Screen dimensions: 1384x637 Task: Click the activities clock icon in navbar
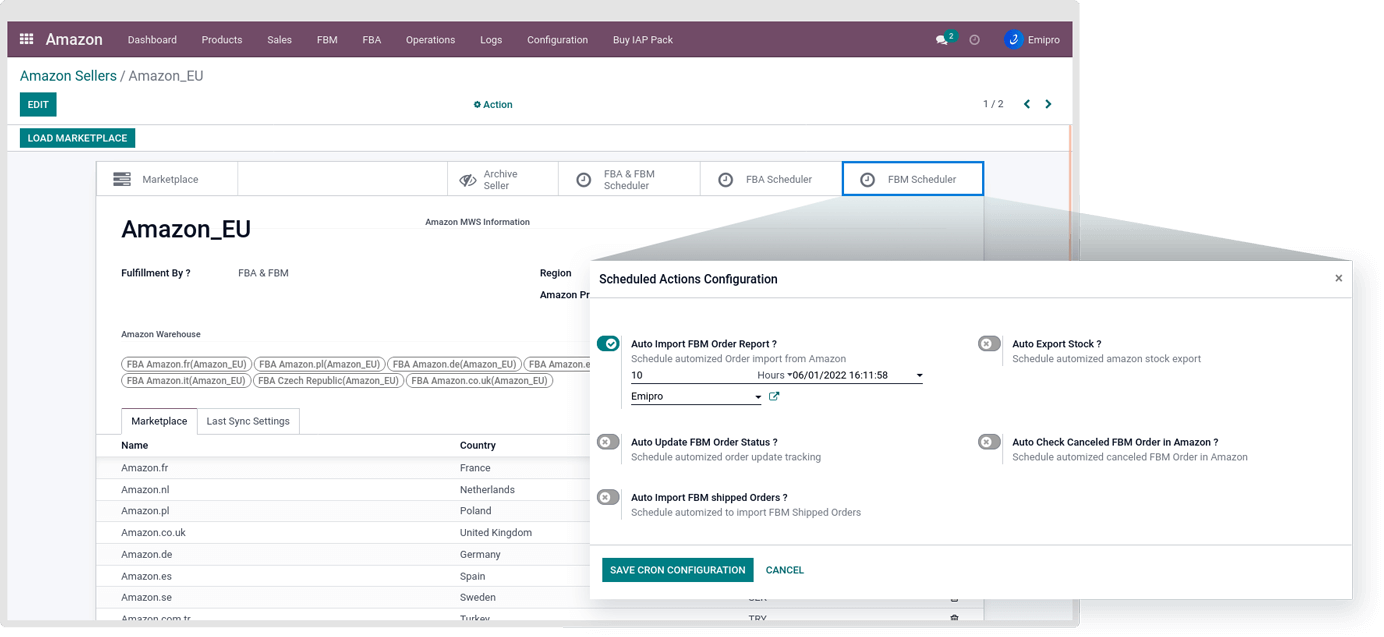(x=974, y=40)
